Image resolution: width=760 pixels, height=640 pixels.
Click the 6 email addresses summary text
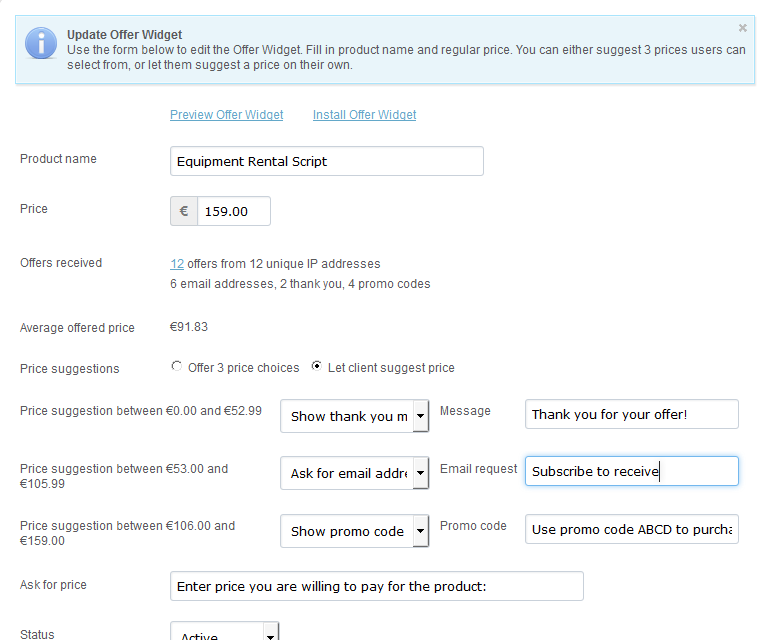click(x=300, y=284)
